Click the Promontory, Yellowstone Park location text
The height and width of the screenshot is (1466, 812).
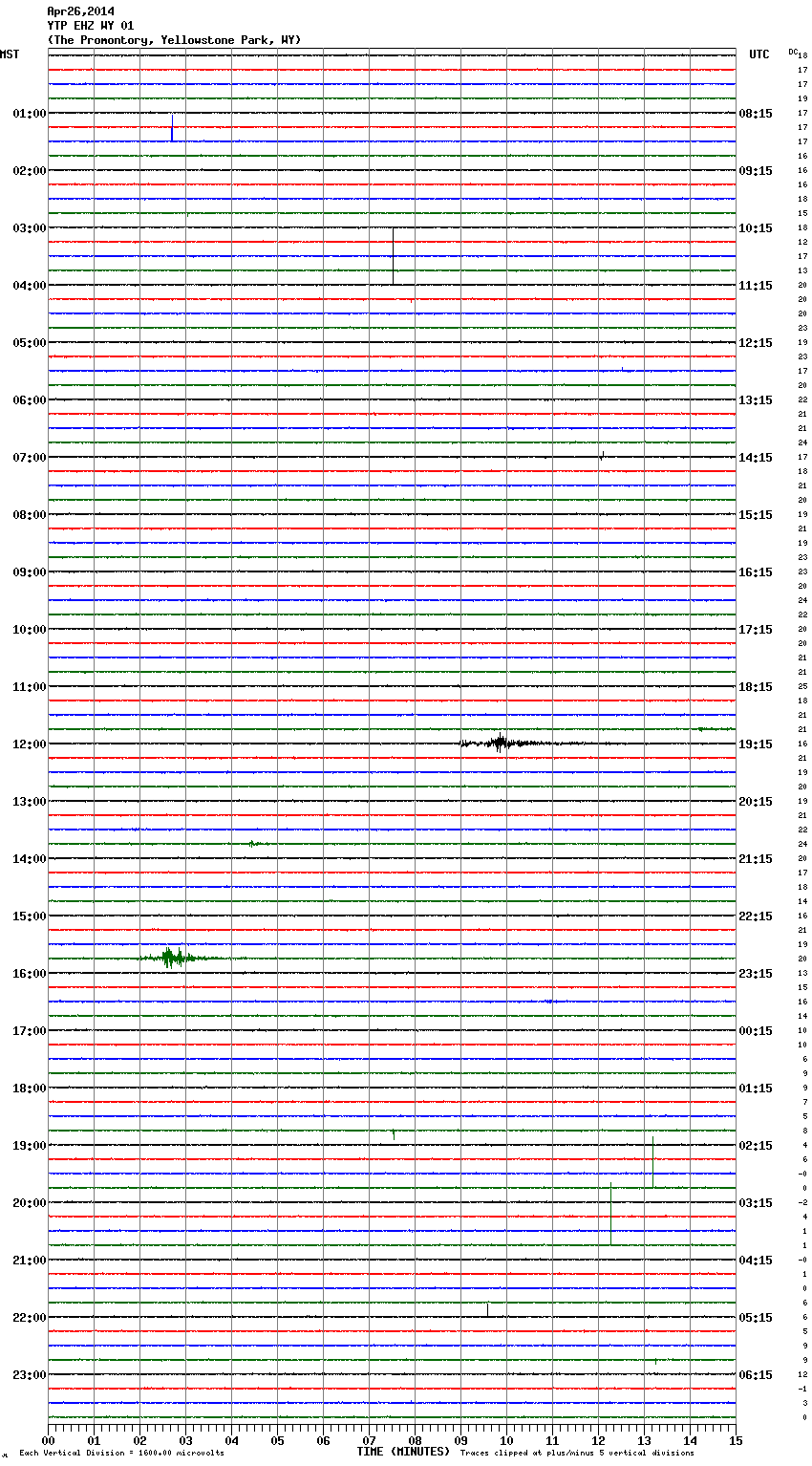coord(174,40)
